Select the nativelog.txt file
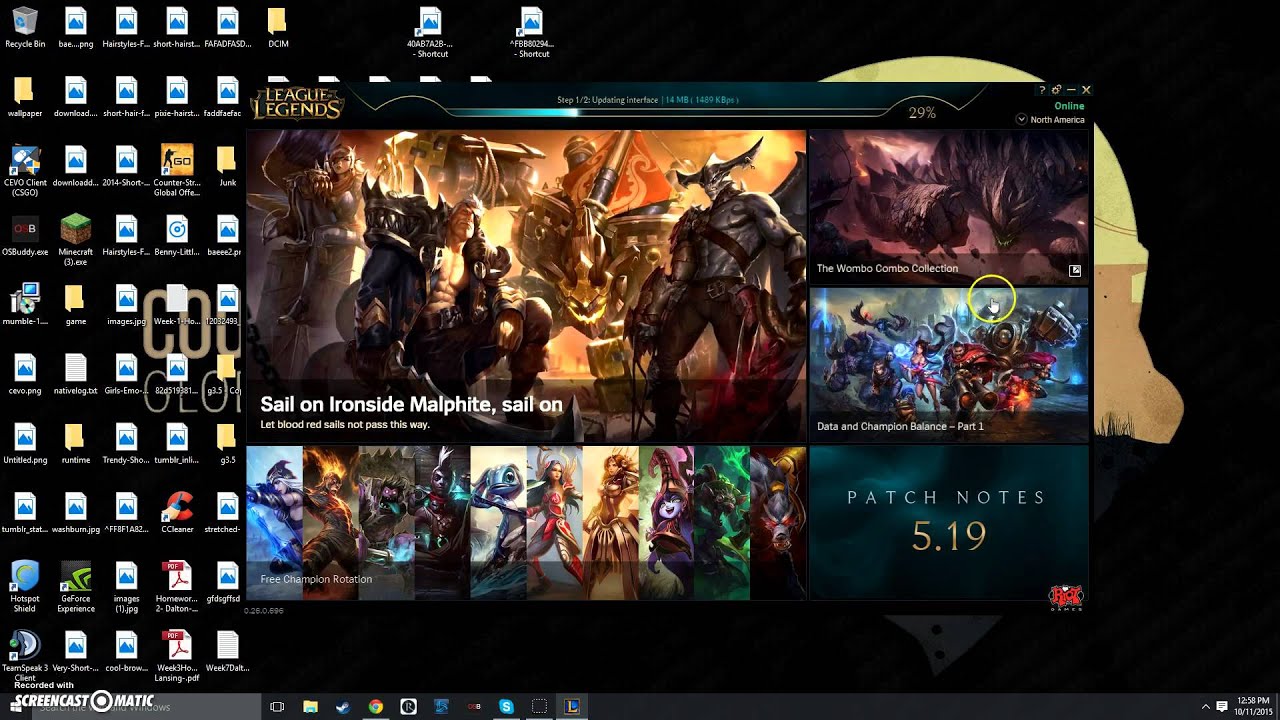 click(75, 374)
